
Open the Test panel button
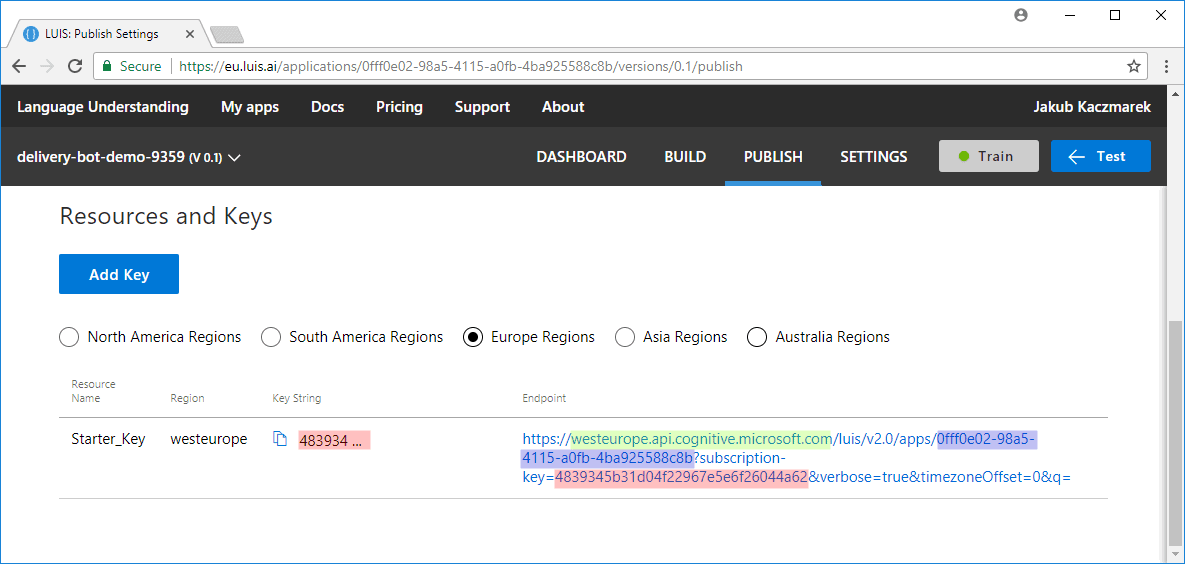(1101, 157)
